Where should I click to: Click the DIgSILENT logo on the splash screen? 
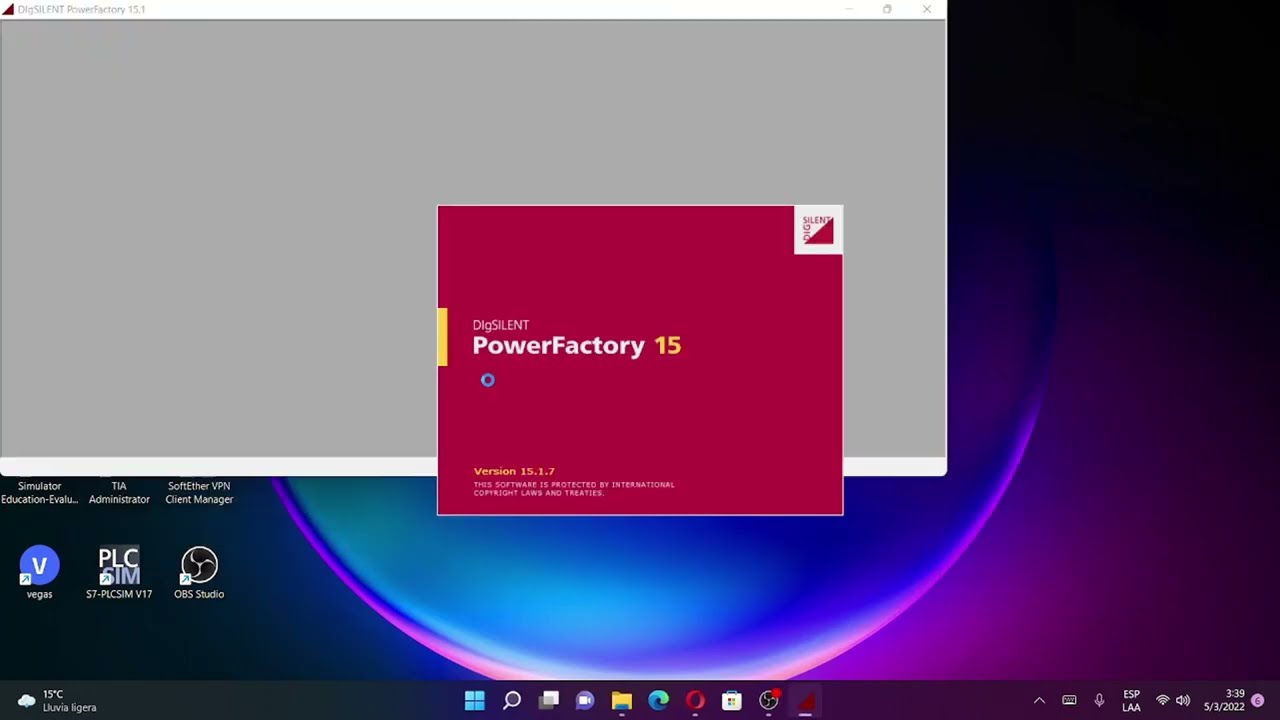click(817, 230)
